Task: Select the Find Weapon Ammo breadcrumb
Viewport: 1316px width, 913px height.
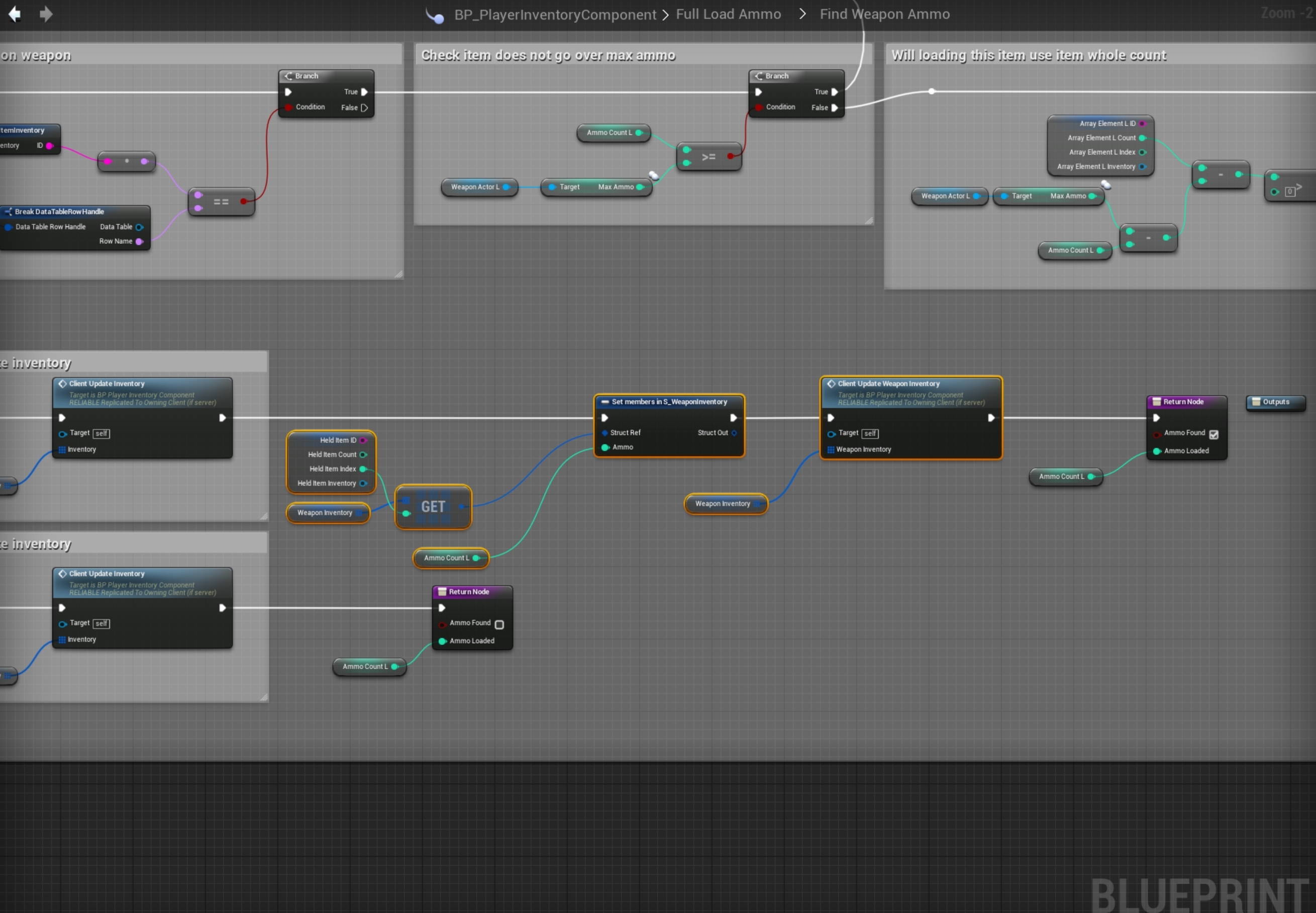Action: point(884,14)
